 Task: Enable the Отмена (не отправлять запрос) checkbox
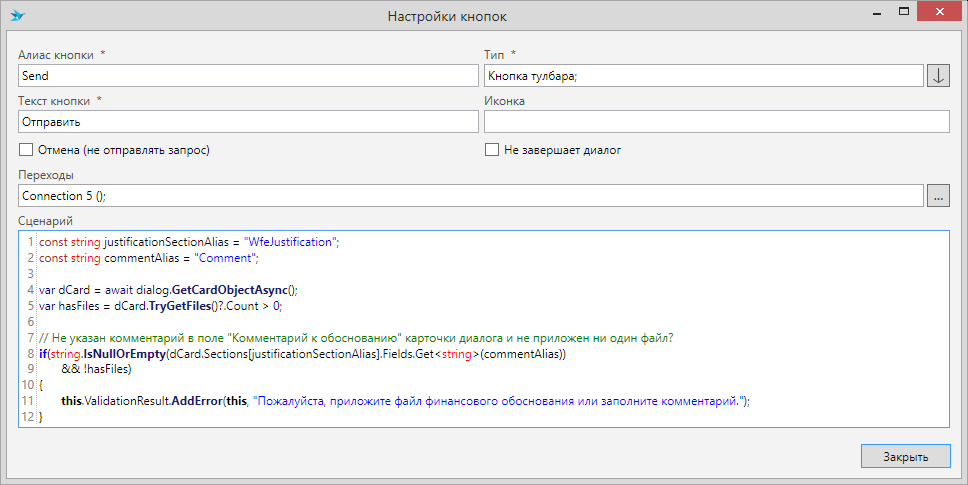coord(26,150)
